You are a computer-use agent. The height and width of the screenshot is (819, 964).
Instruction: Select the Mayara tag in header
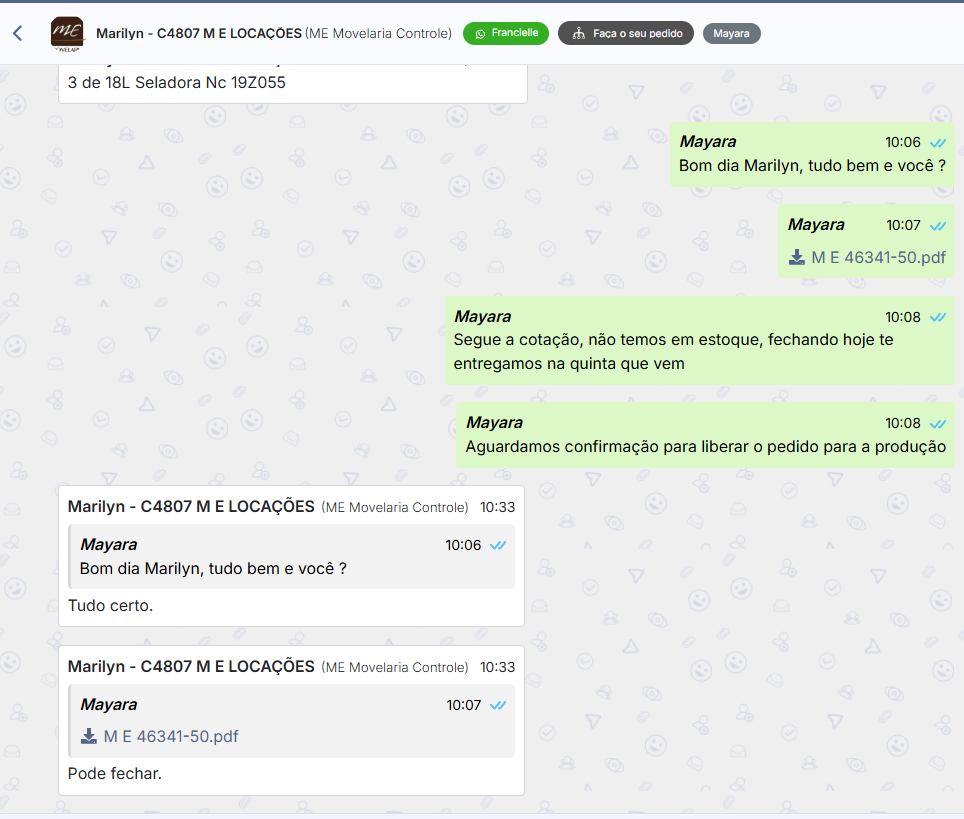(731, 34)
